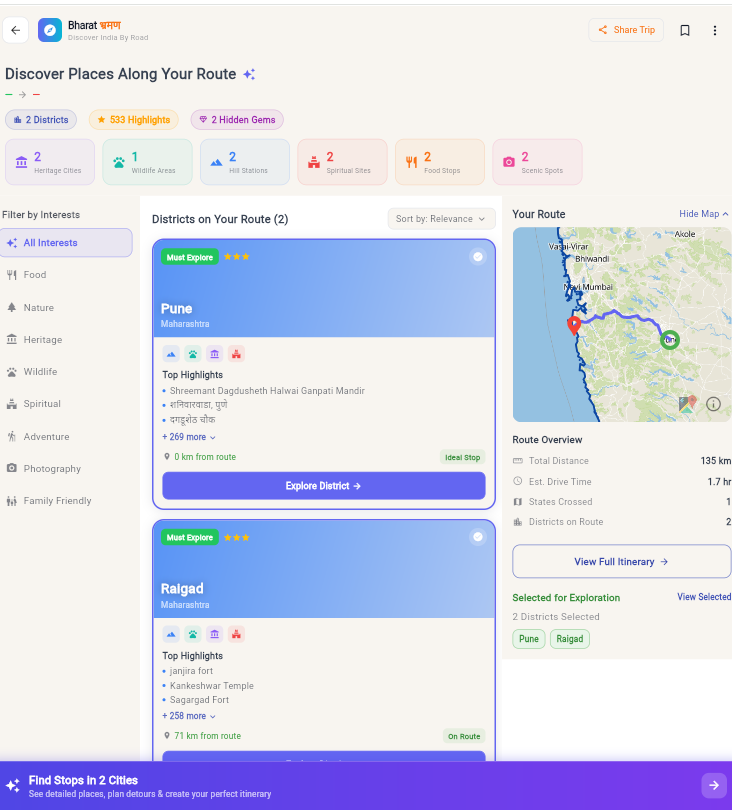Click the Food Stops cutlery icon

pos(411,162)
